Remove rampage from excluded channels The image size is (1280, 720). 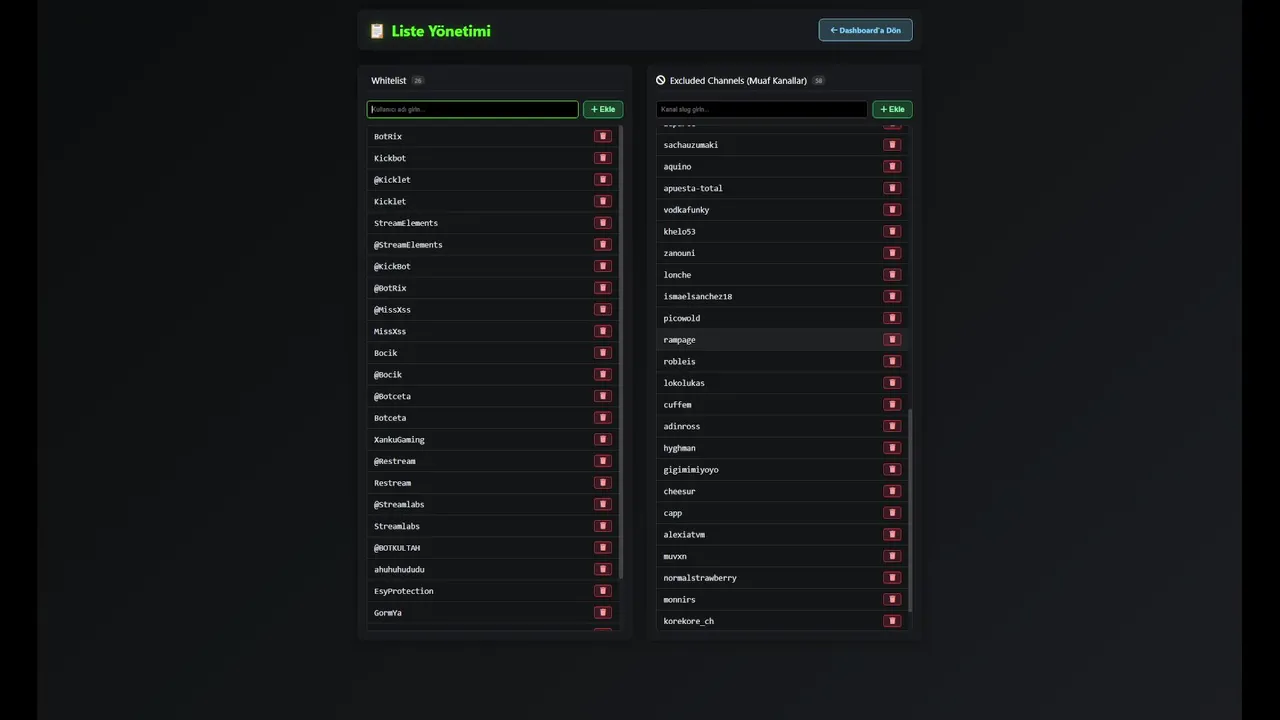click(x=892, y=340)
